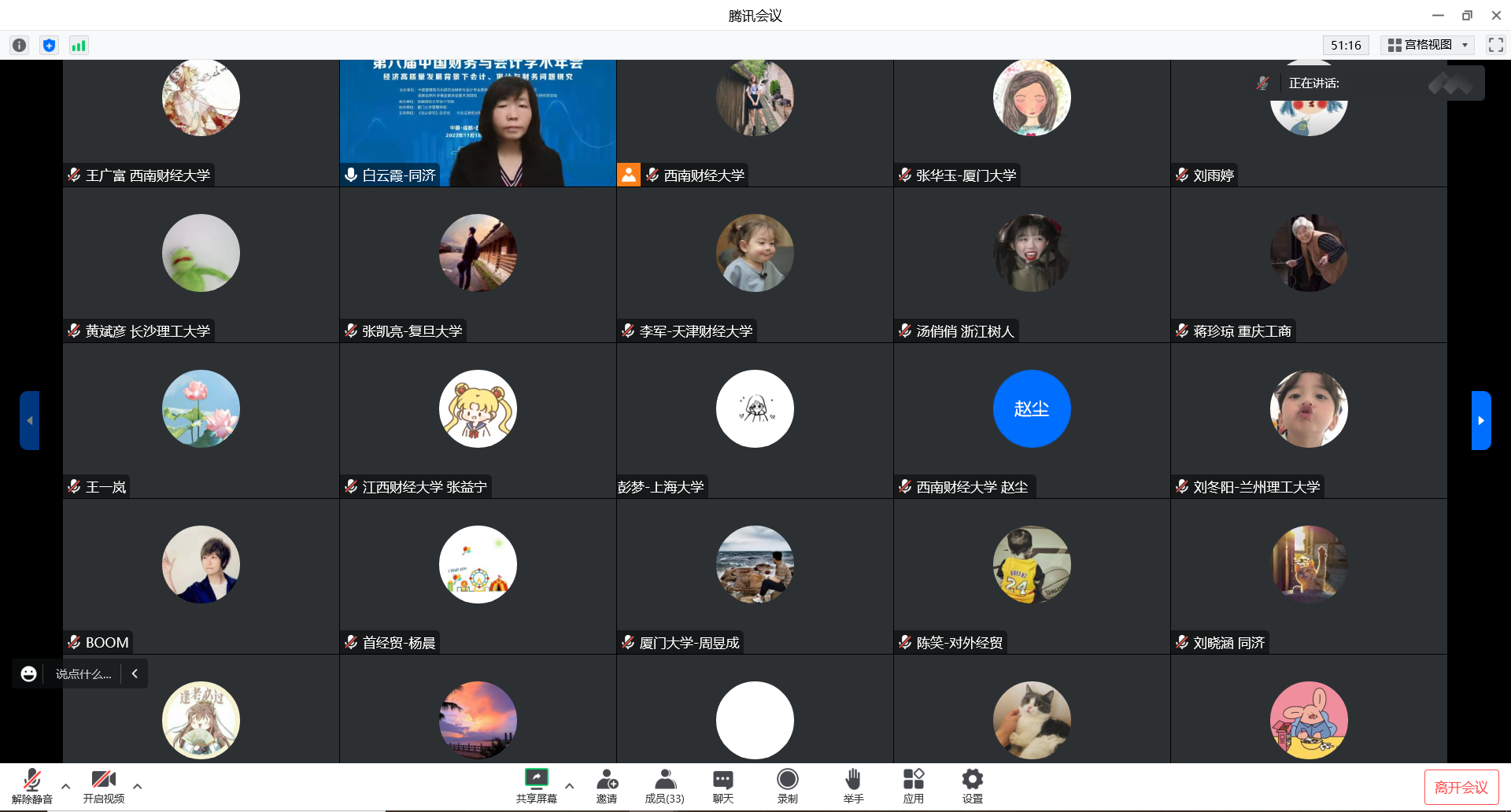The image size is (1511, 812).
Task: Turn on camera with 开启视频
Action: pos(104,786)
